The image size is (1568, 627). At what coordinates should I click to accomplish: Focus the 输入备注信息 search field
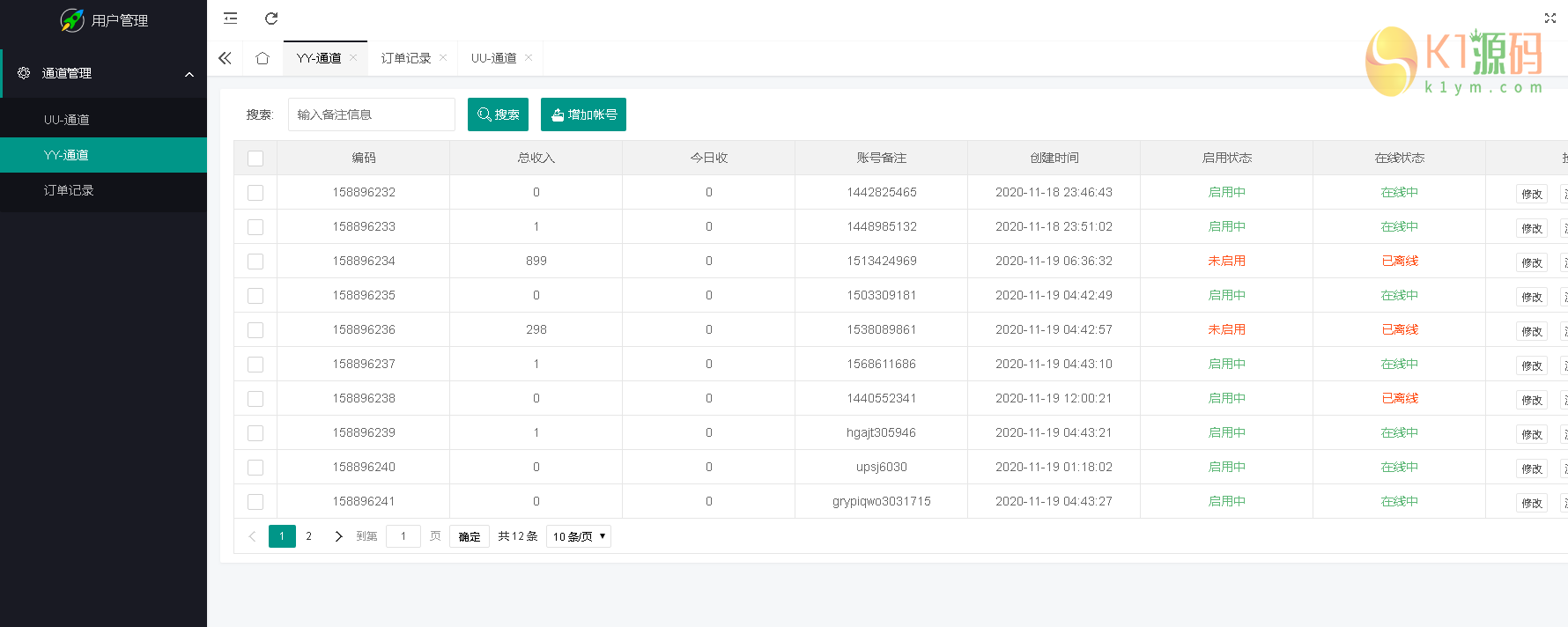point(371,114)
